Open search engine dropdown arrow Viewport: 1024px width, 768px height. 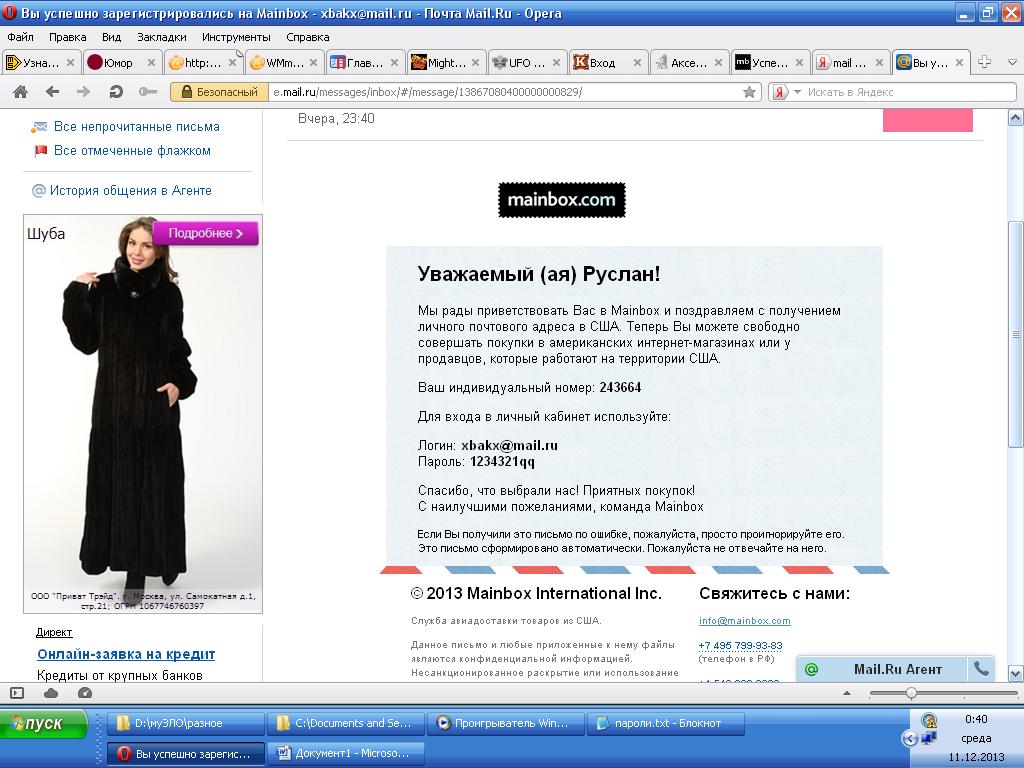click(x=797, y=92)
